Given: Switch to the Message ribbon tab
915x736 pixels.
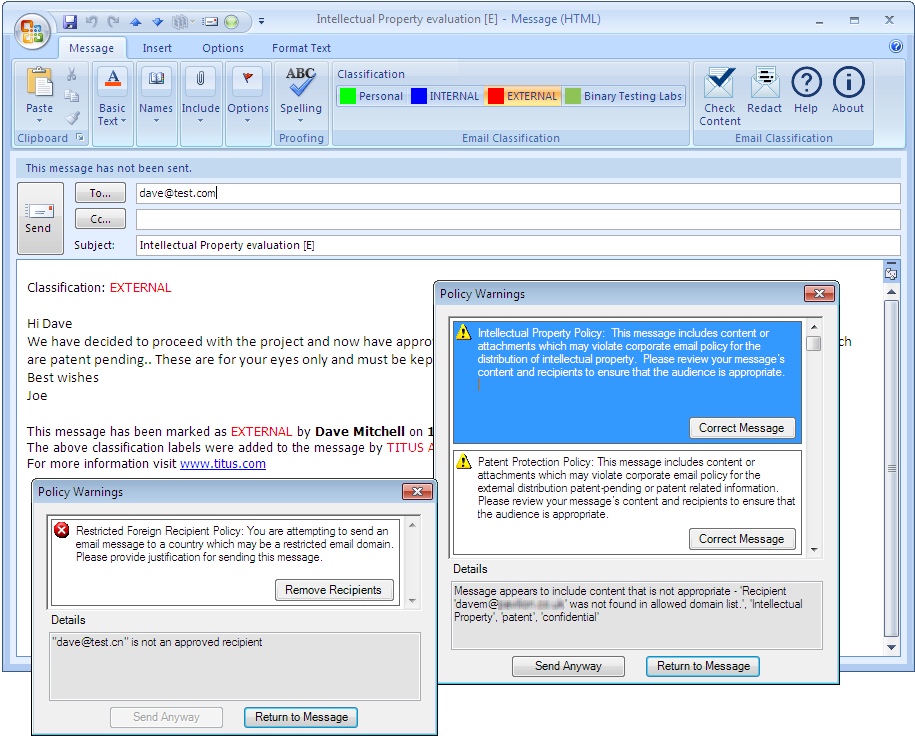Looking at the screenshot, I should [92, 48].
